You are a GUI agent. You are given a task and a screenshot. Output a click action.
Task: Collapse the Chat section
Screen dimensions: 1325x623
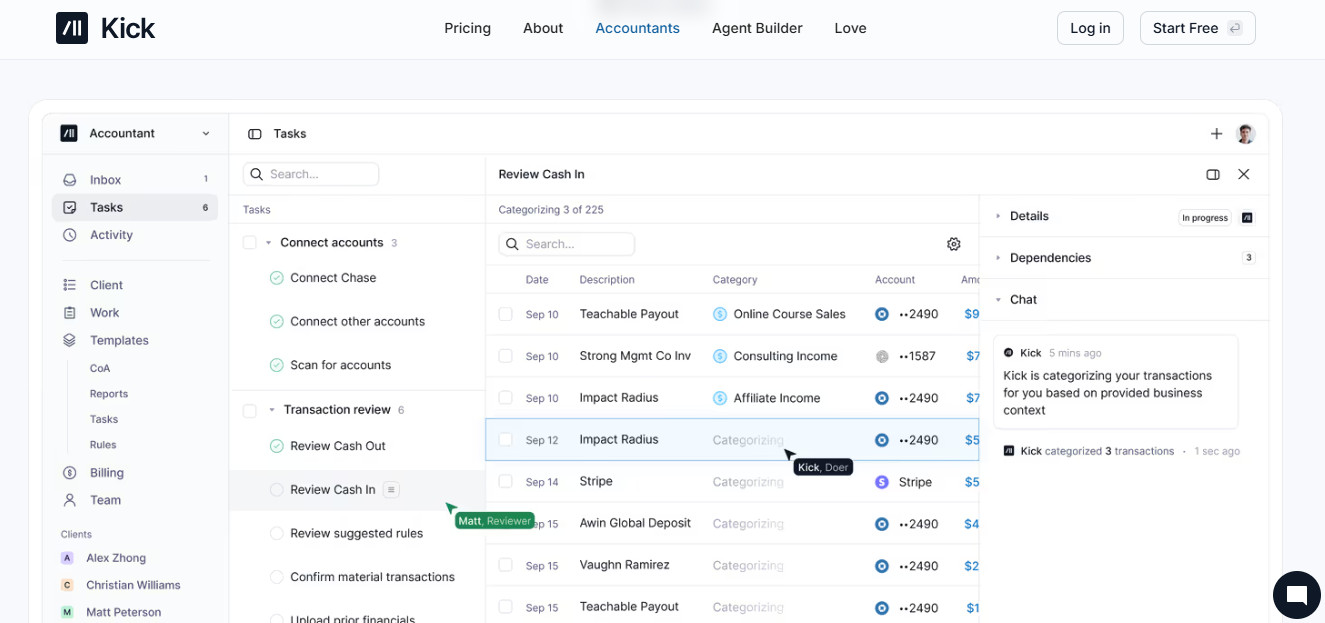pos(998,300)
